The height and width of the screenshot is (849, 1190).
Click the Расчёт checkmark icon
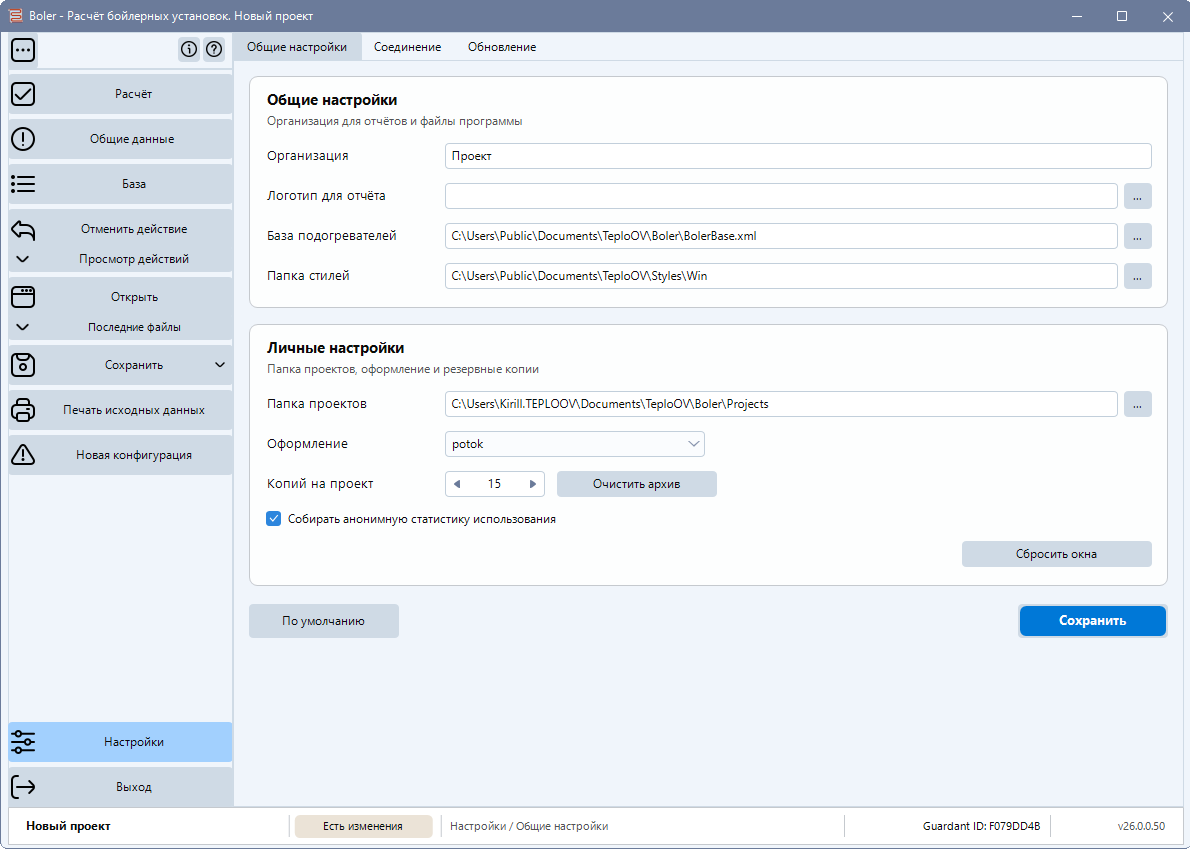click(x=23, y=94)
